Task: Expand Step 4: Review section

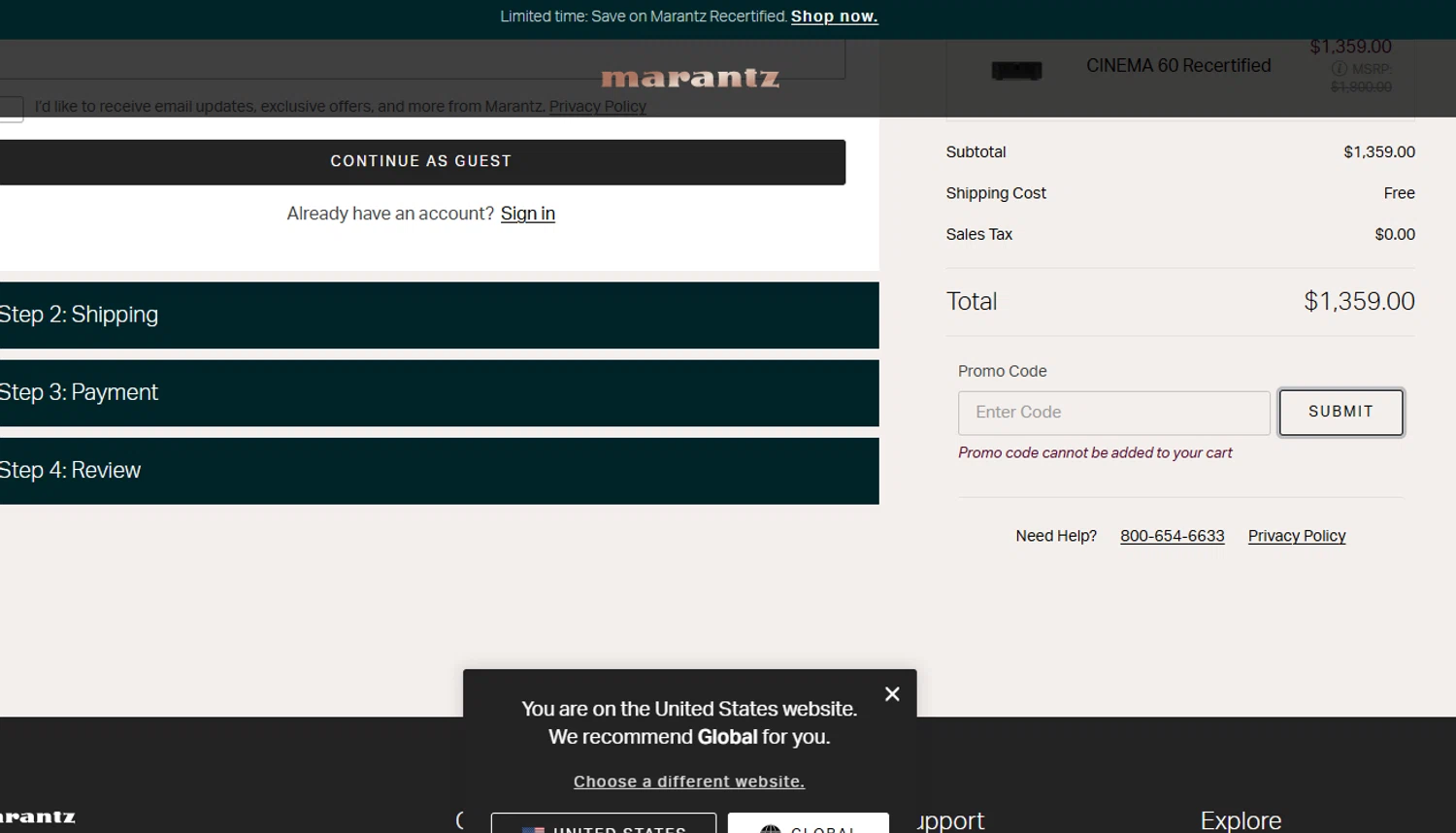Action: 439,471
